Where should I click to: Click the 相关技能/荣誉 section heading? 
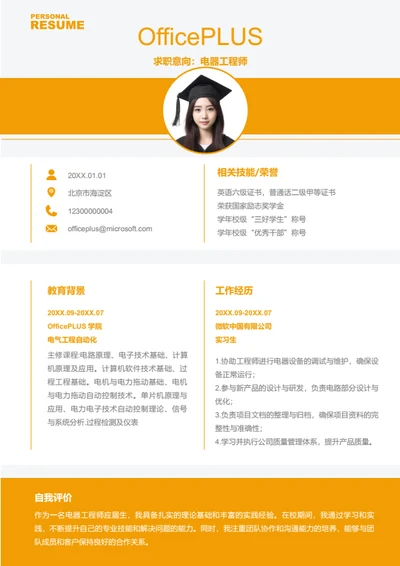pos(248,173)
